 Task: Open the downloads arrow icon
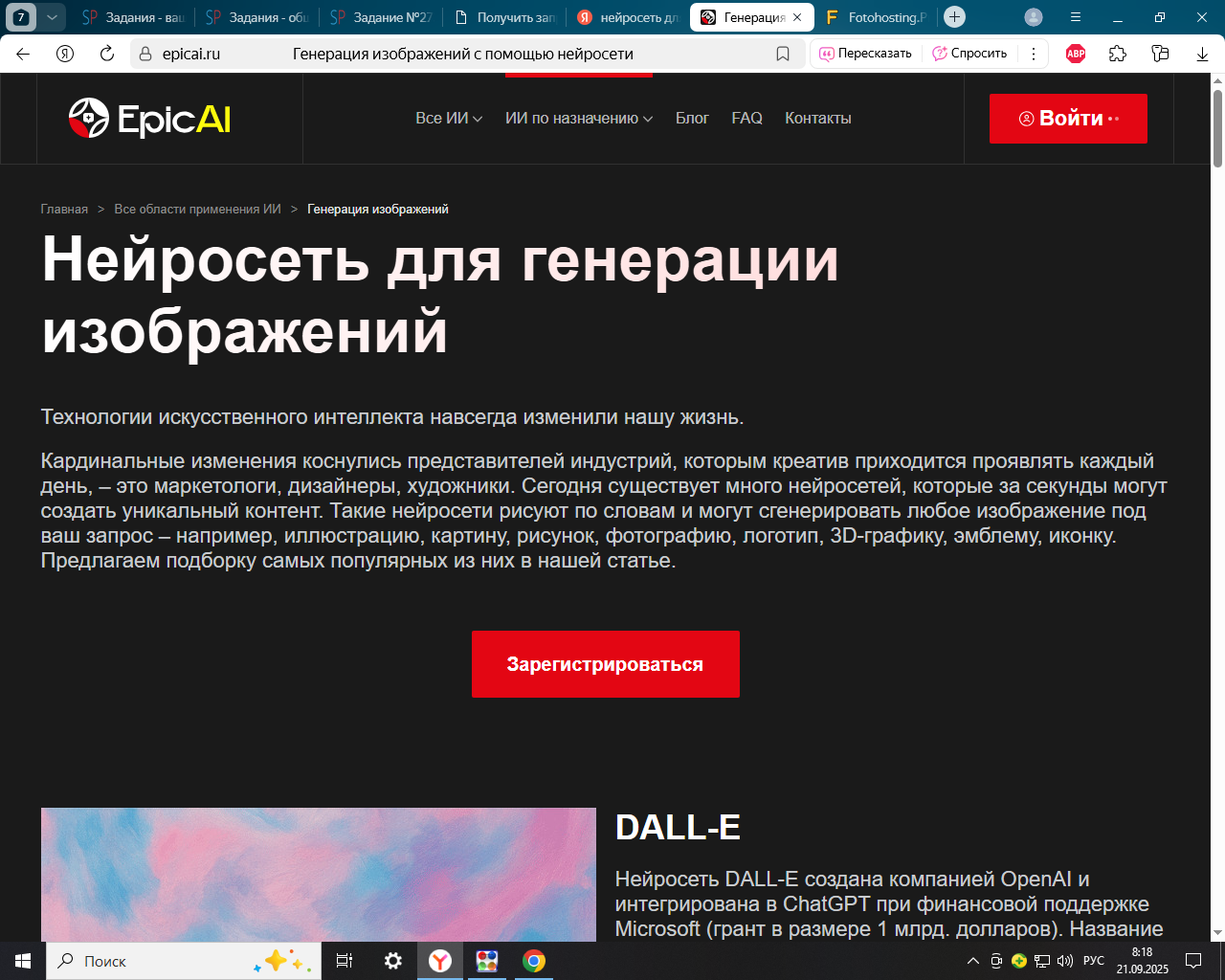click(1202, 54)
